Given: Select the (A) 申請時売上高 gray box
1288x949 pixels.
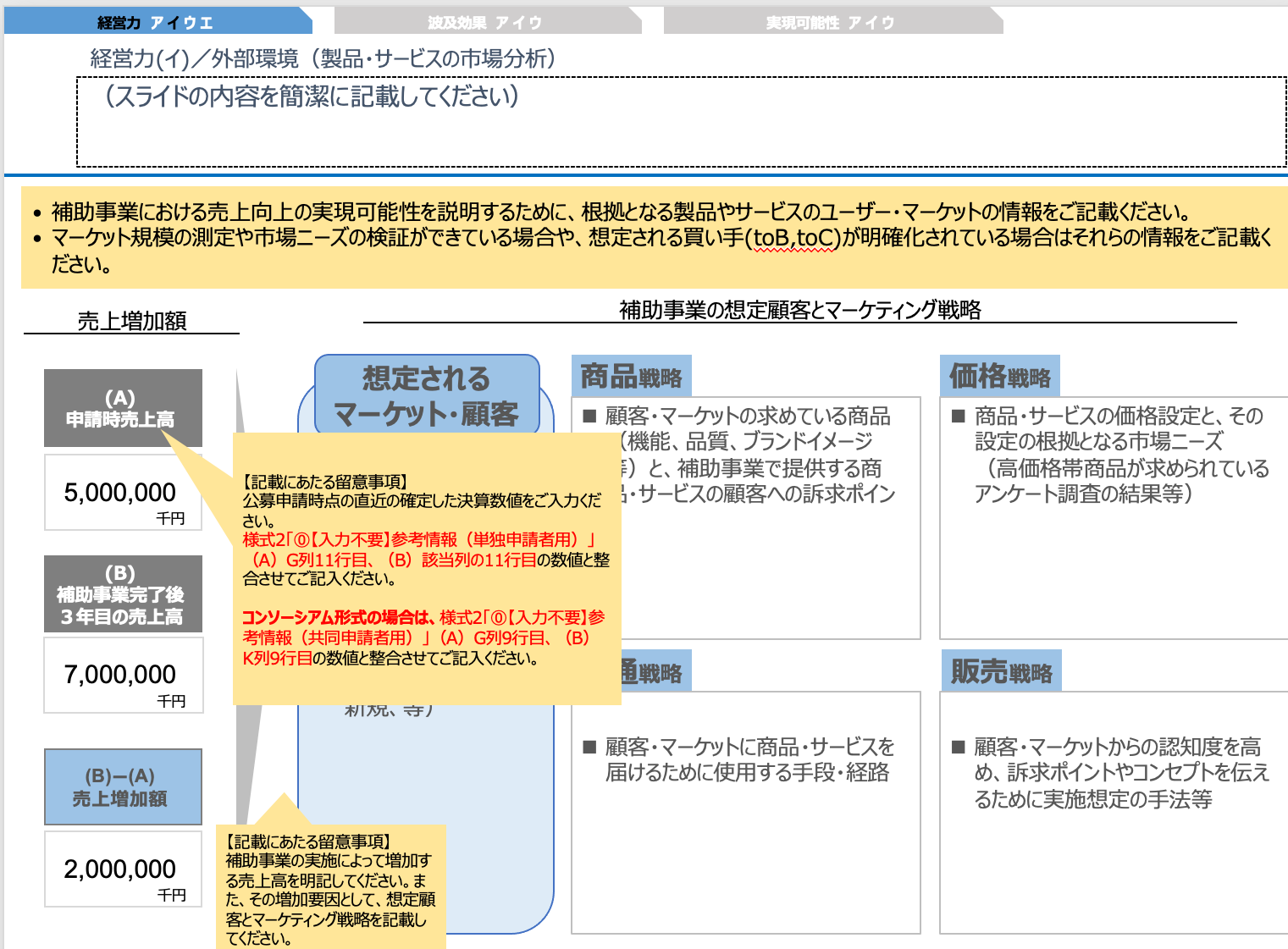Looking at the screenshot, I should 123,408.
